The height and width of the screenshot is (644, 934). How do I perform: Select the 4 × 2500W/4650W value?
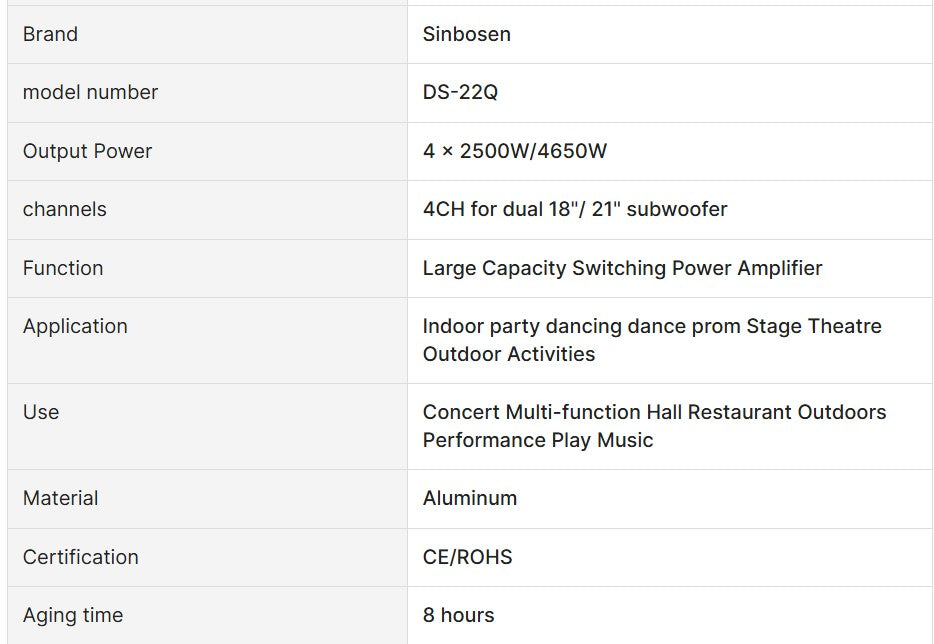pyautogui.click(x=514, y=151)
